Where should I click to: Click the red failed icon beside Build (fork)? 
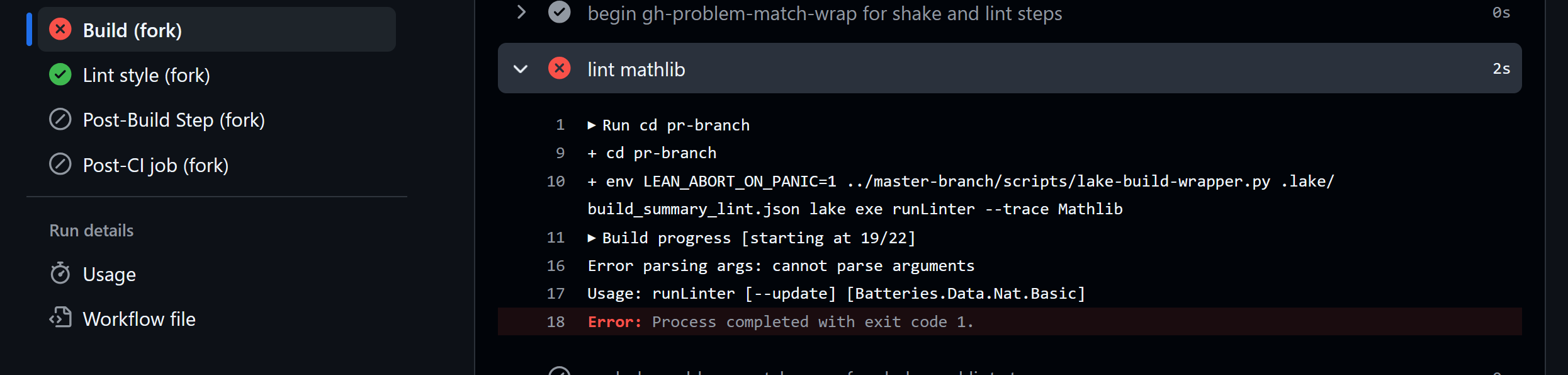point(60,30)
